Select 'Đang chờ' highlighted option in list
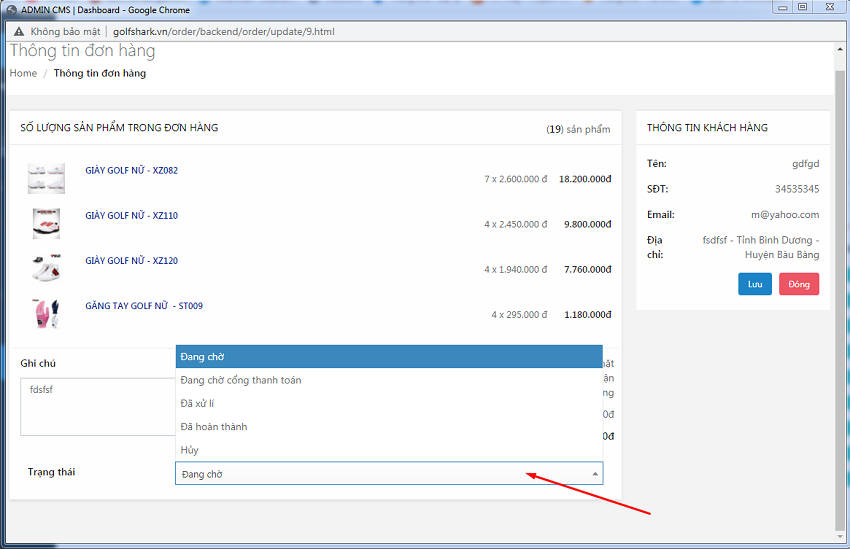Screen dimensions: 850x549 tap(389, 357)
